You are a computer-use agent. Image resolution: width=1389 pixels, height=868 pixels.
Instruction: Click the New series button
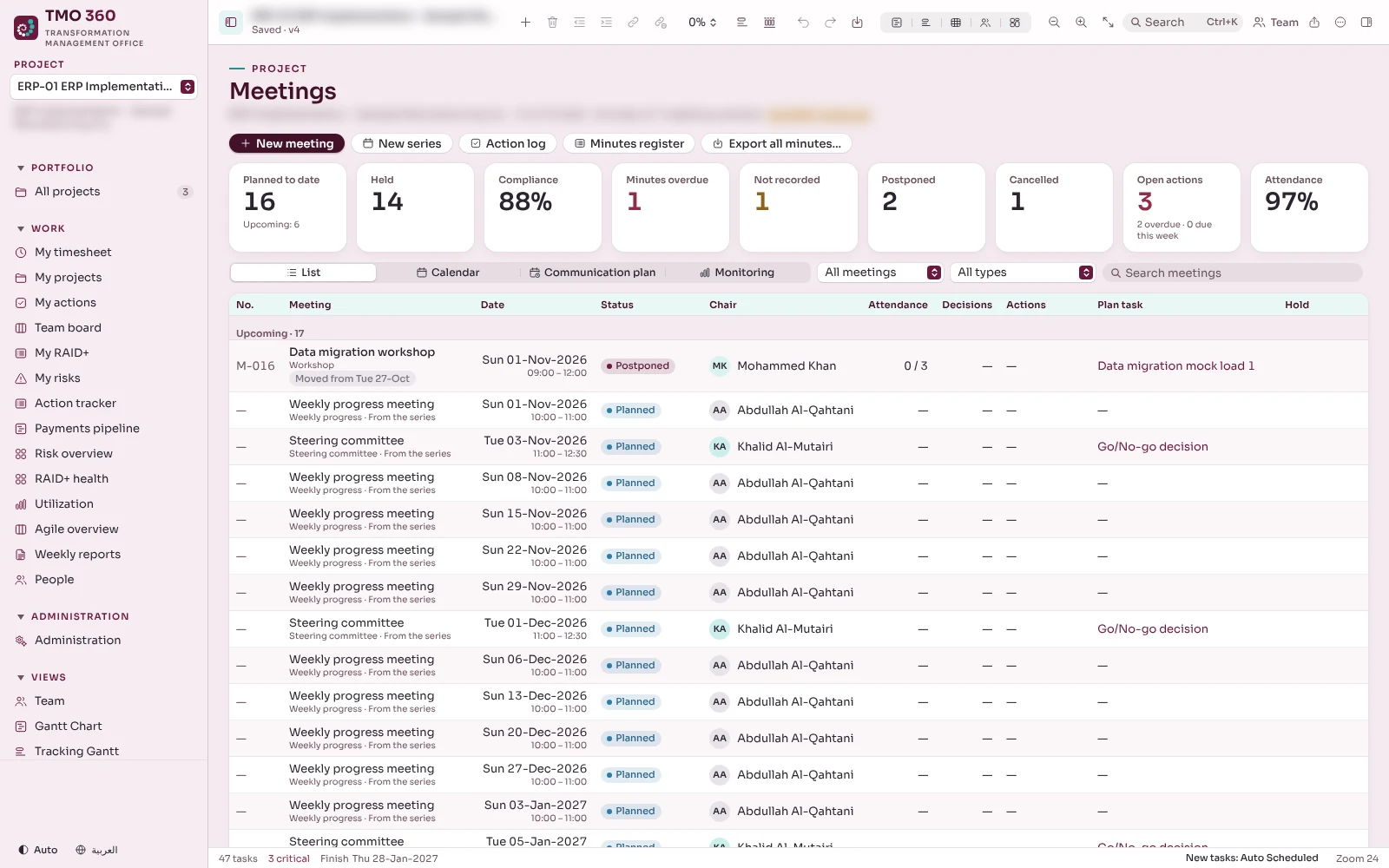(x=402, y=144)
